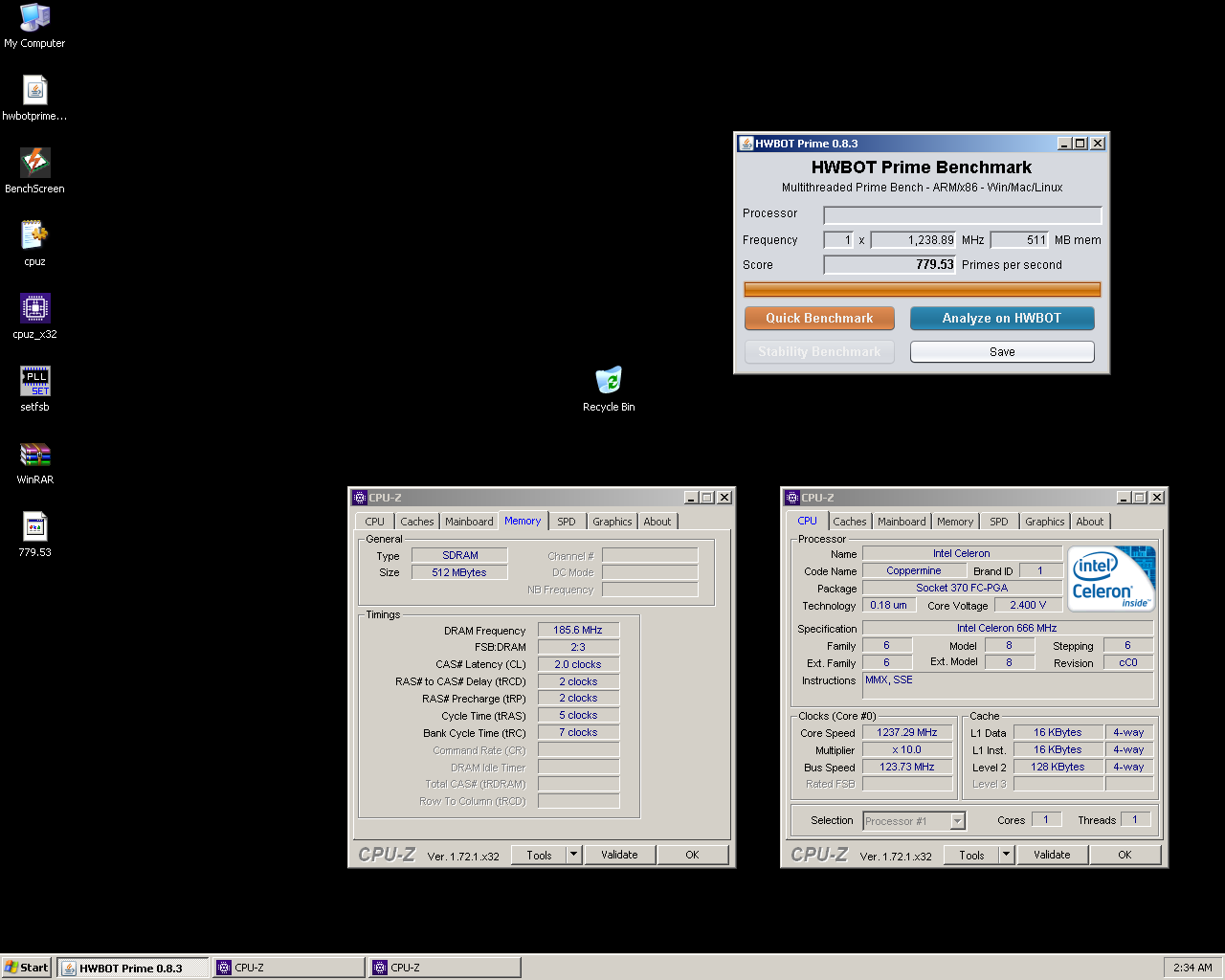The height and width of the screenshot is (980, 1225).
Task: Open Mainboard tab in Memory CPU-Z window
Action: pos(469,522)
